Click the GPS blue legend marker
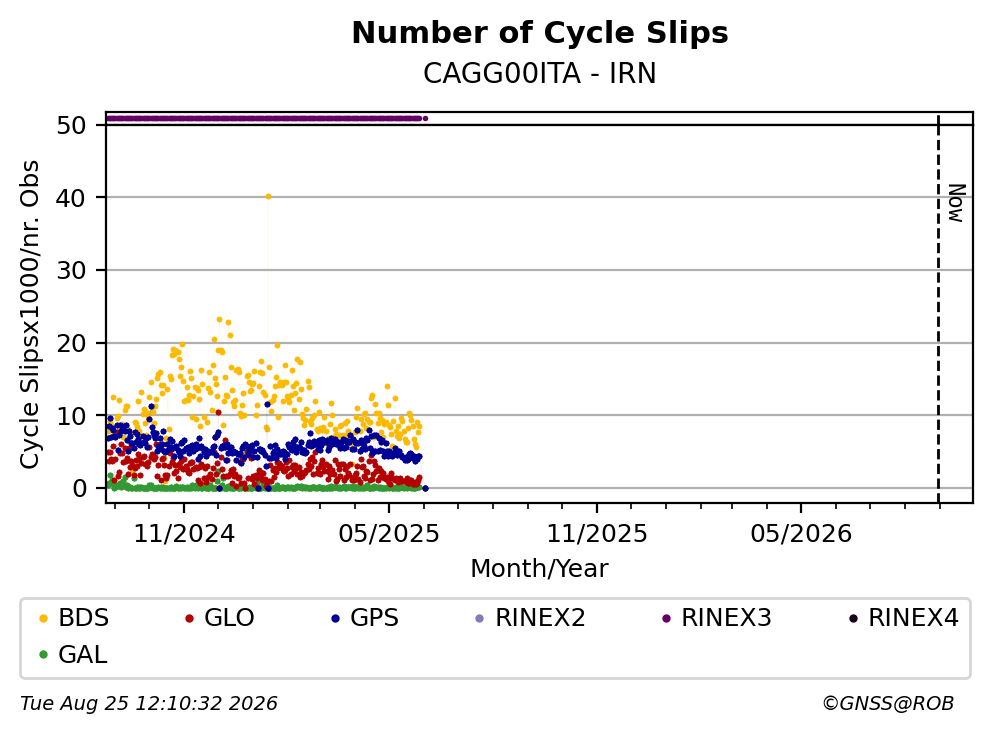 [335, 618]
